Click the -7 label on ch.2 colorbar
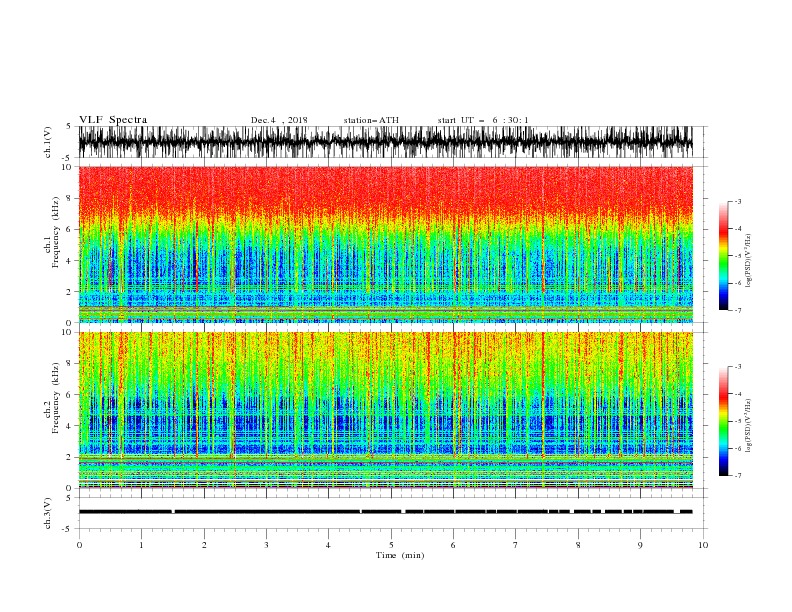The height and width of the screenshot is (612, 792). [737, 476]
